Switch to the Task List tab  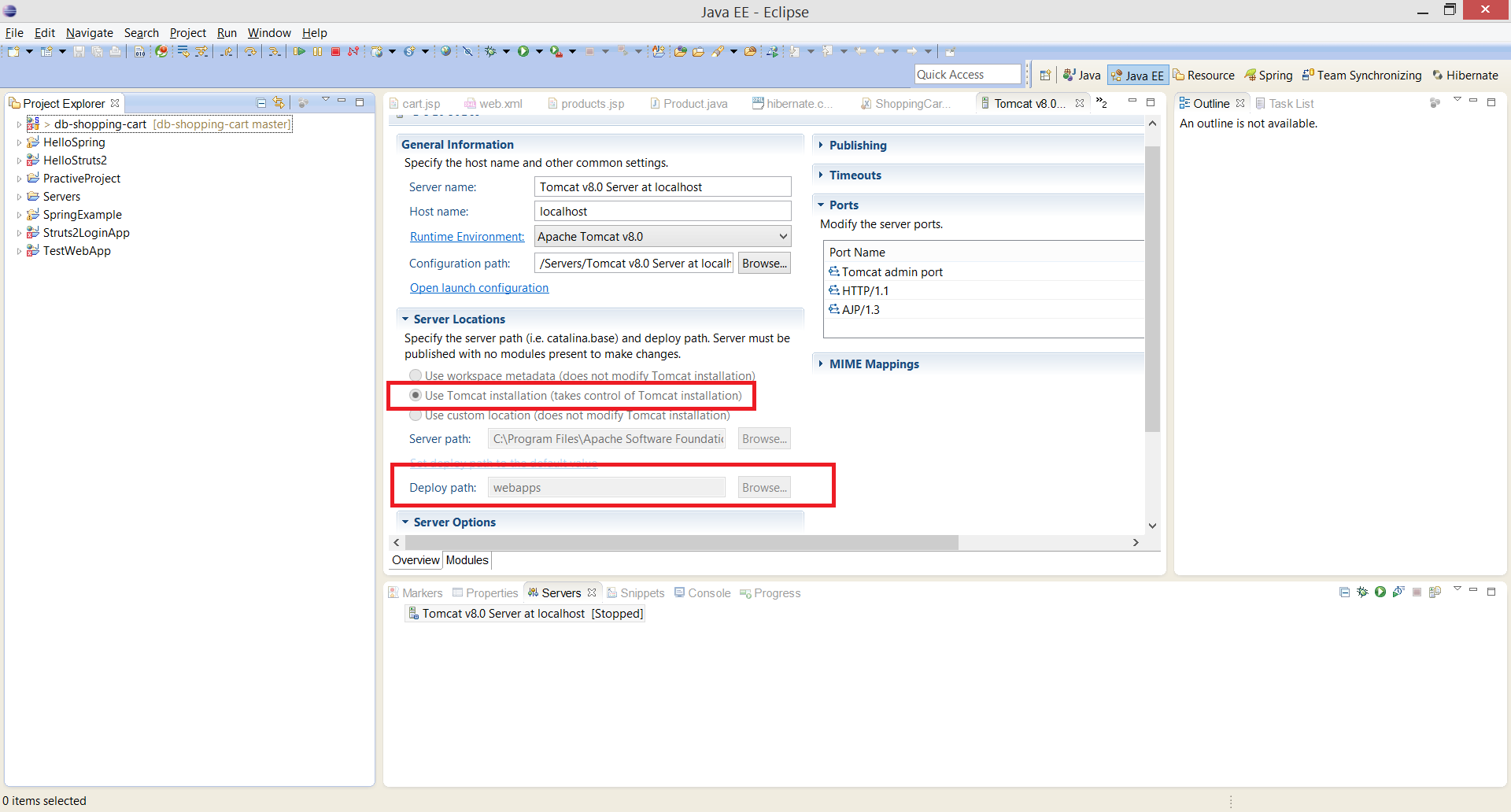coord(1284,103)
